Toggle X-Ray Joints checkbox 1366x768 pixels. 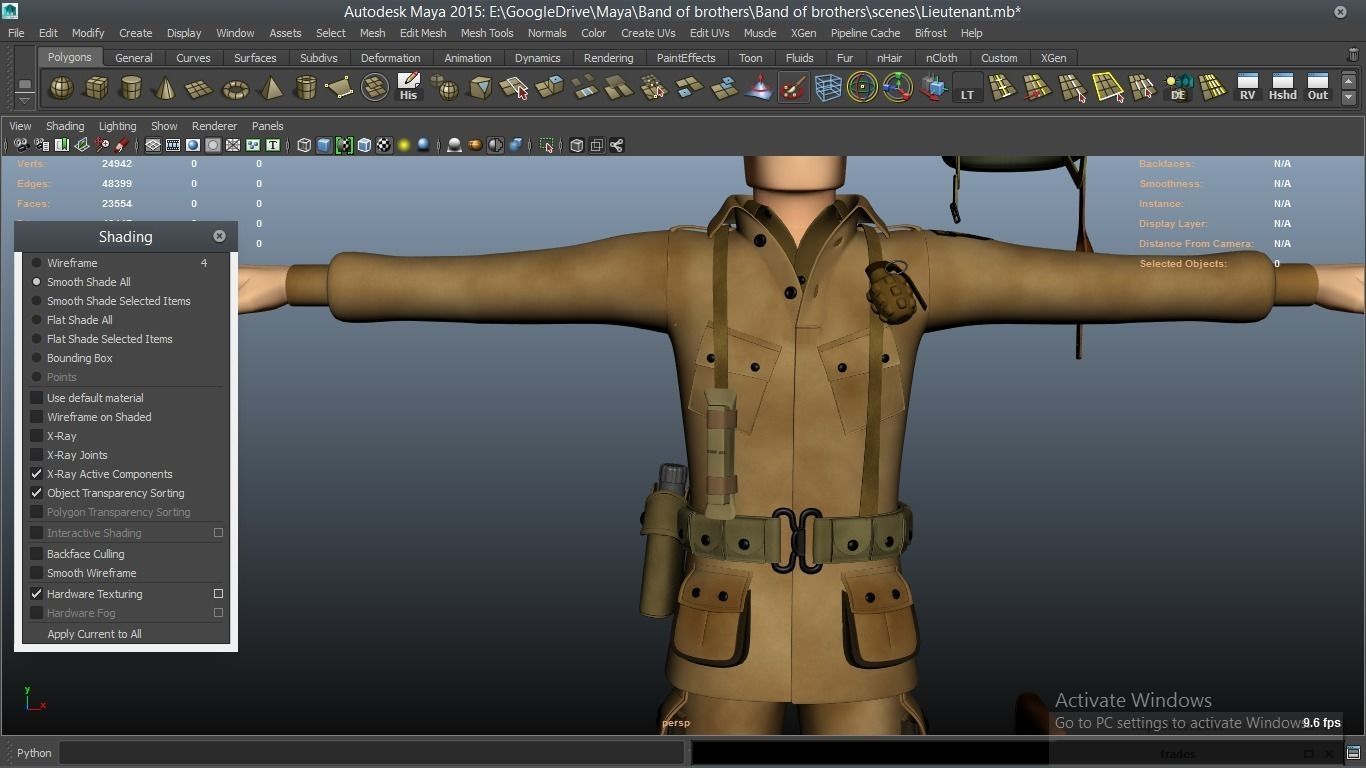tap(37, 455)
